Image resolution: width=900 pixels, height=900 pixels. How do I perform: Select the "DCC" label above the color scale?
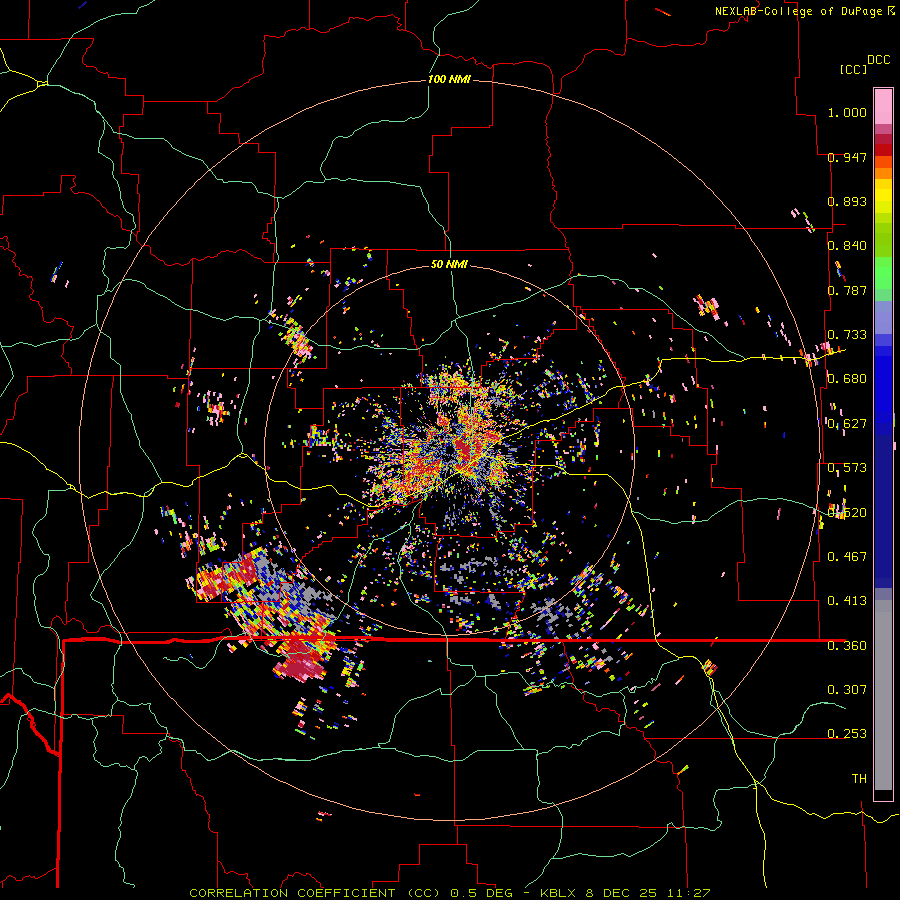click(878, 60)
